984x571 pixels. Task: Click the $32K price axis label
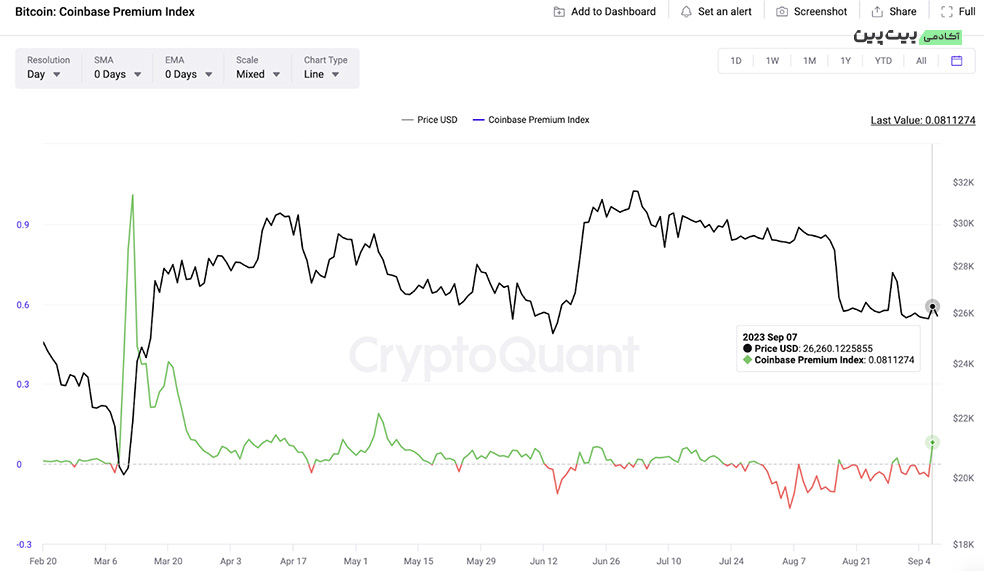point(963,183)
